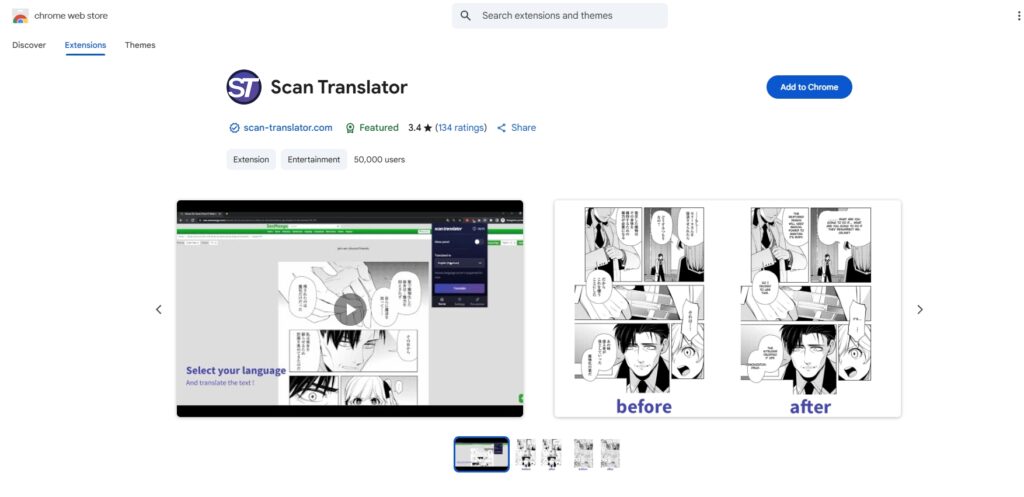This screenshot has height=497, width=1024.
Task: Click the Scan Translator heading
Action: click(339, 87)
